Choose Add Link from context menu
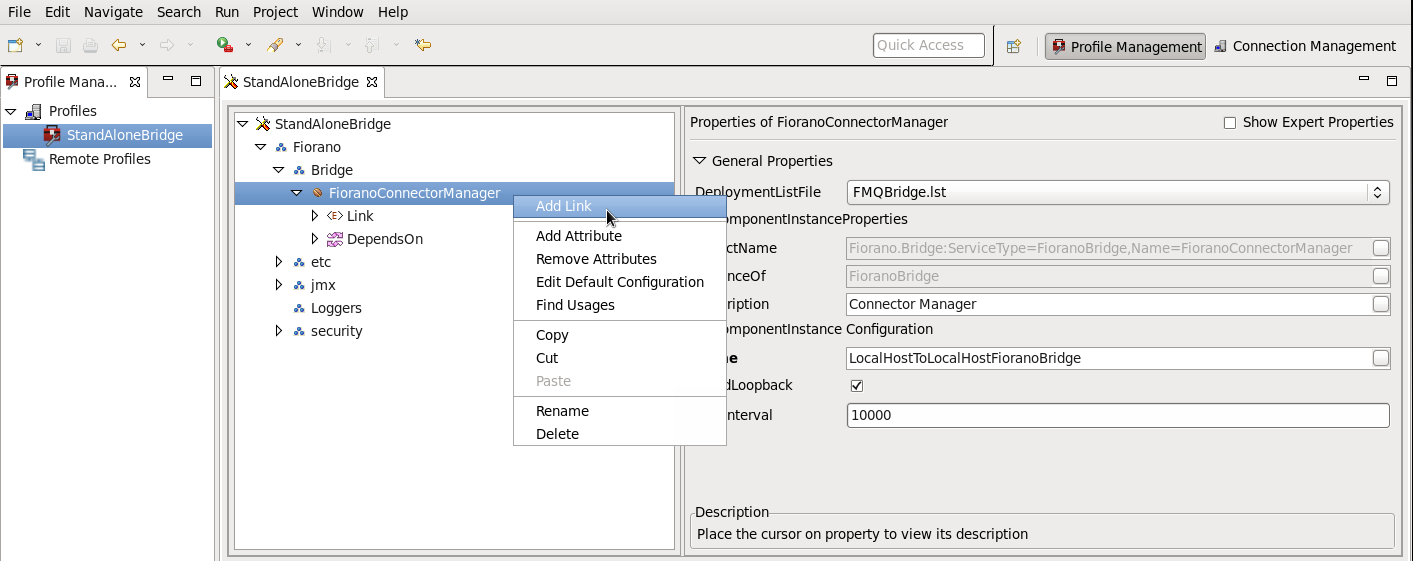The image size is (1413, 561). pos(620,206)
